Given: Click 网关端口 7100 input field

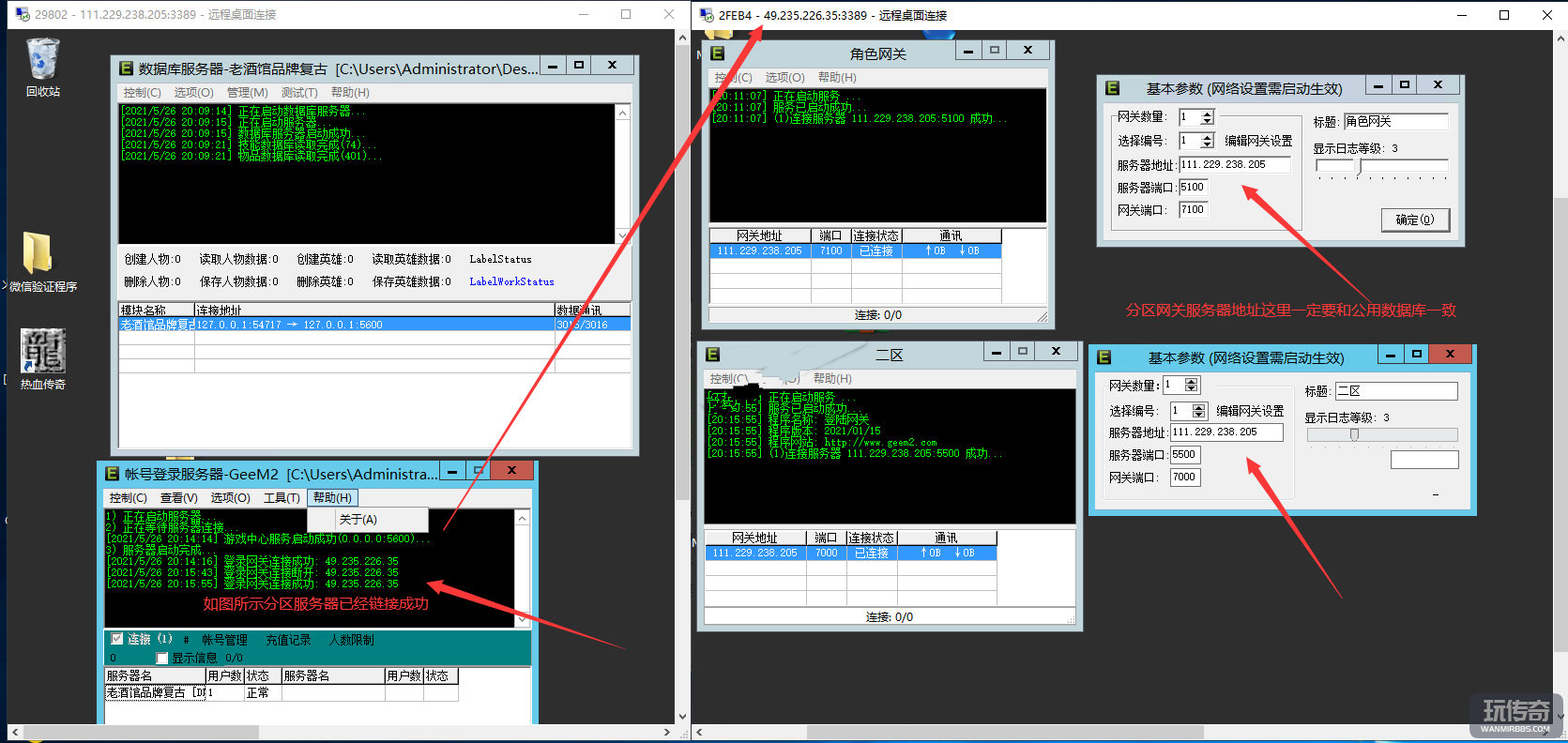Looking at the screenshot, I should pos(1193,209).
